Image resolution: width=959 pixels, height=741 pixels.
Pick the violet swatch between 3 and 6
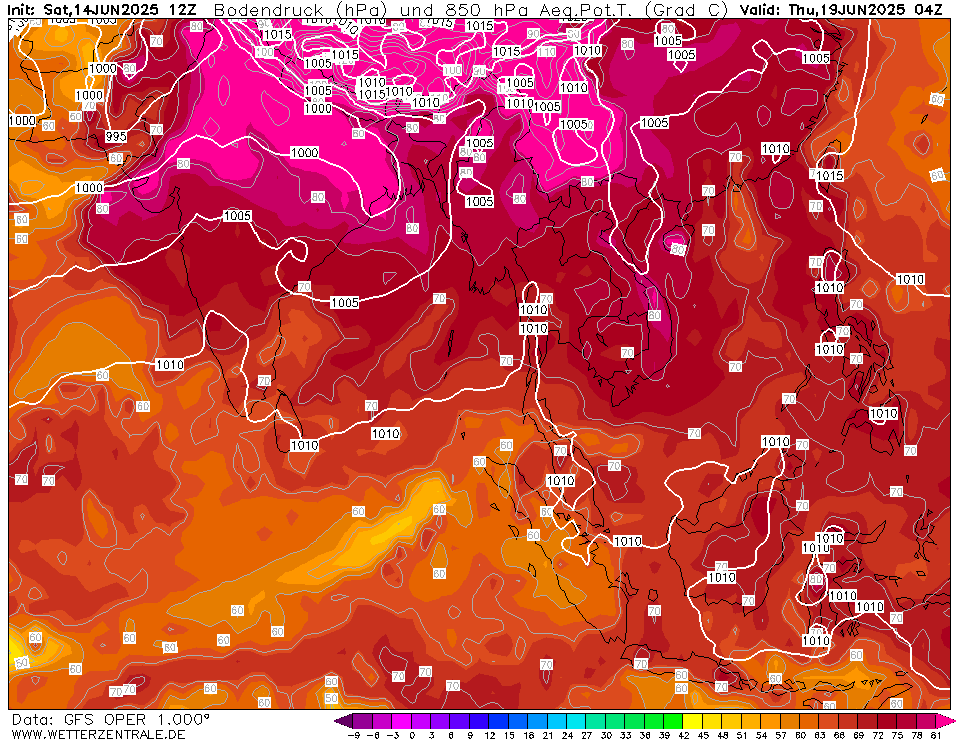point(441,720)
